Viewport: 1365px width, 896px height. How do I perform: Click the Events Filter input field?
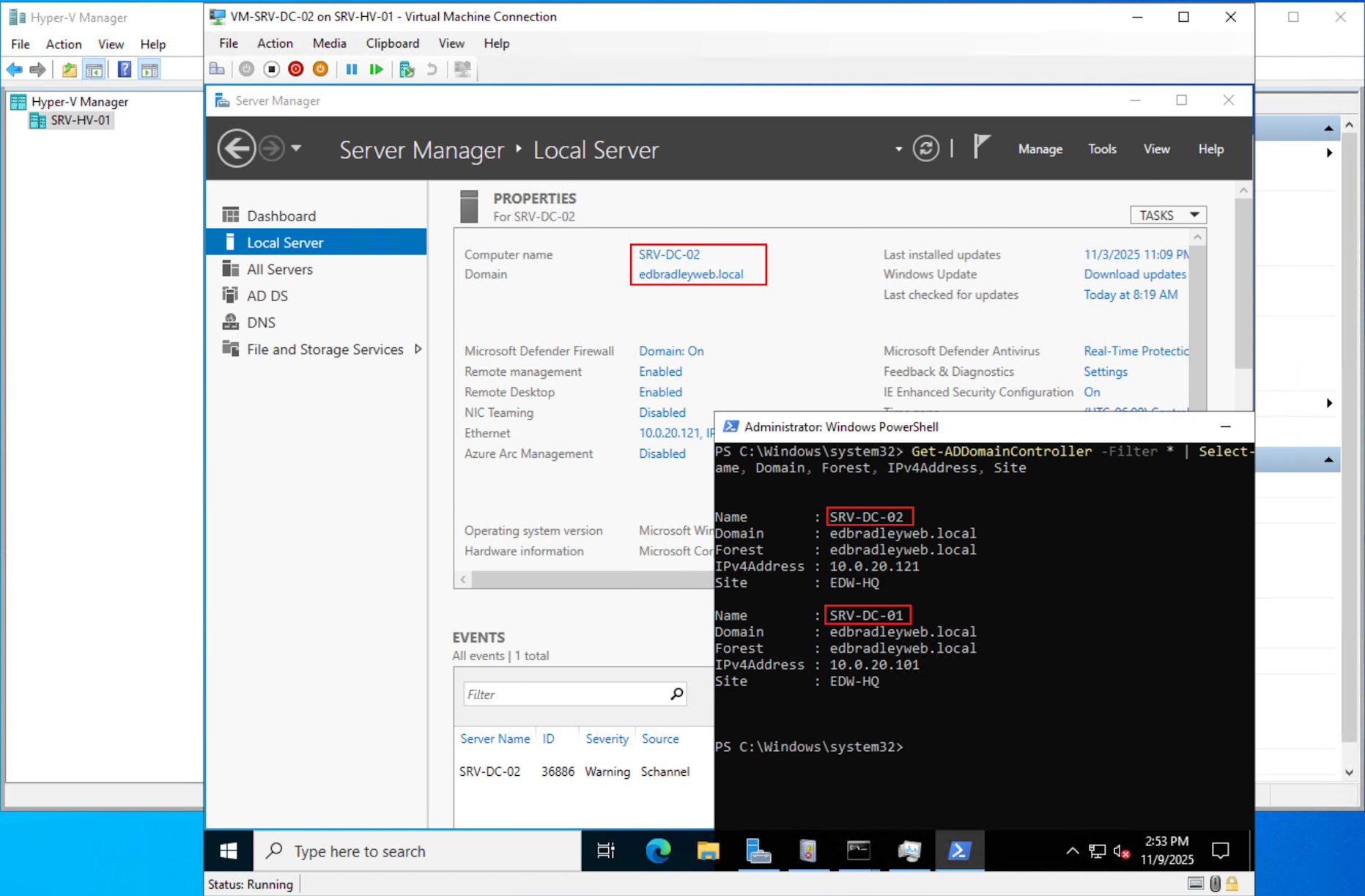point(566,694)
